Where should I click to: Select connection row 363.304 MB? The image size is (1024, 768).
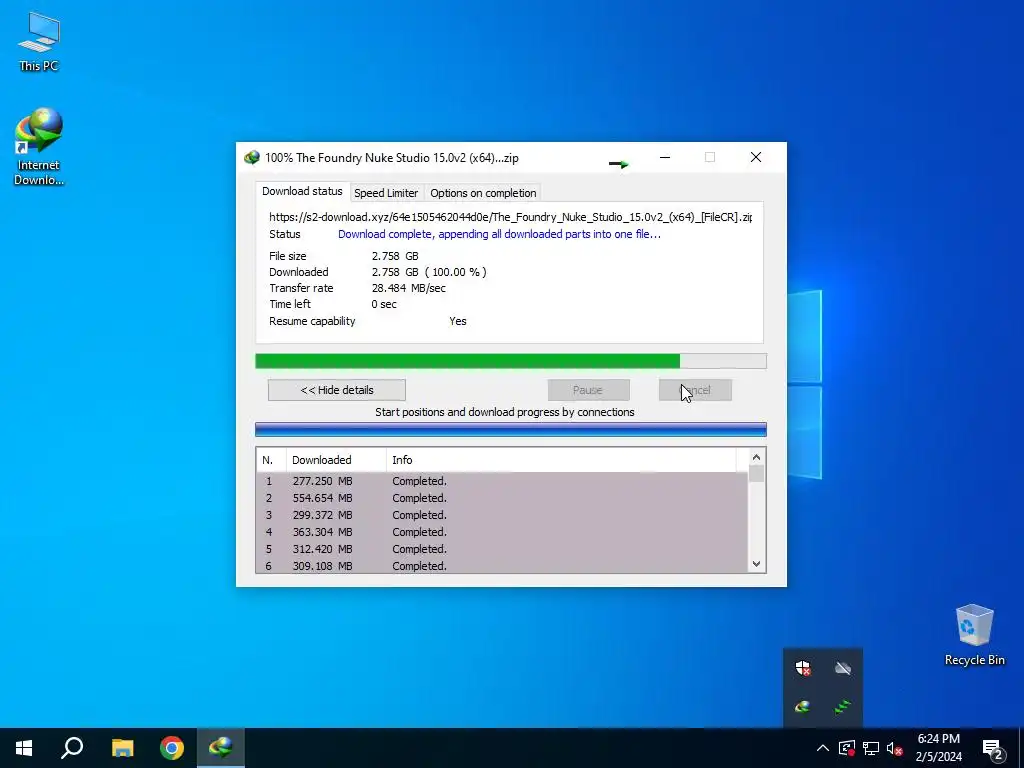(x=502, y=532)
